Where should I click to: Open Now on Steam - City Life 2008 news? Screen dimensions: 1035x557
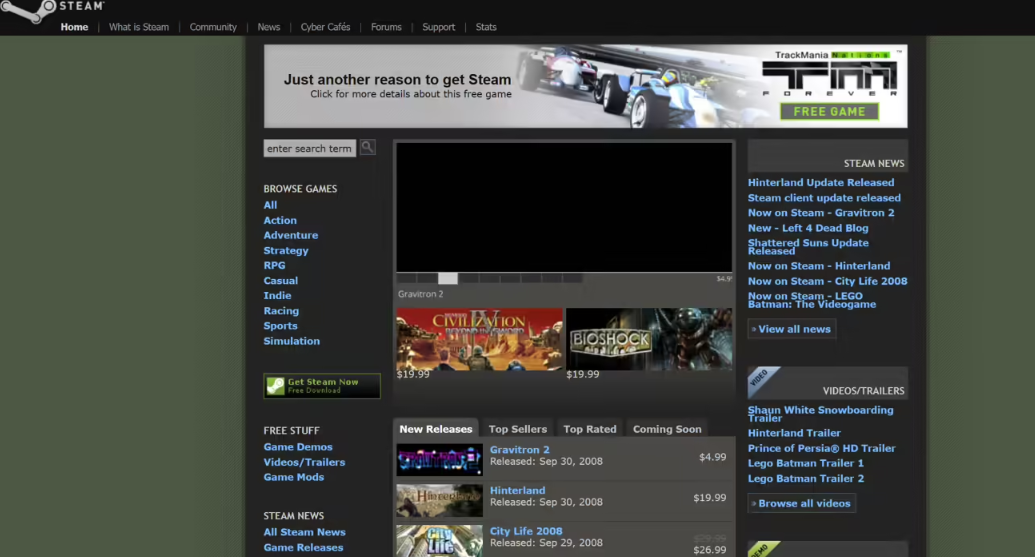pyautogui.click(x=827, y=281)
